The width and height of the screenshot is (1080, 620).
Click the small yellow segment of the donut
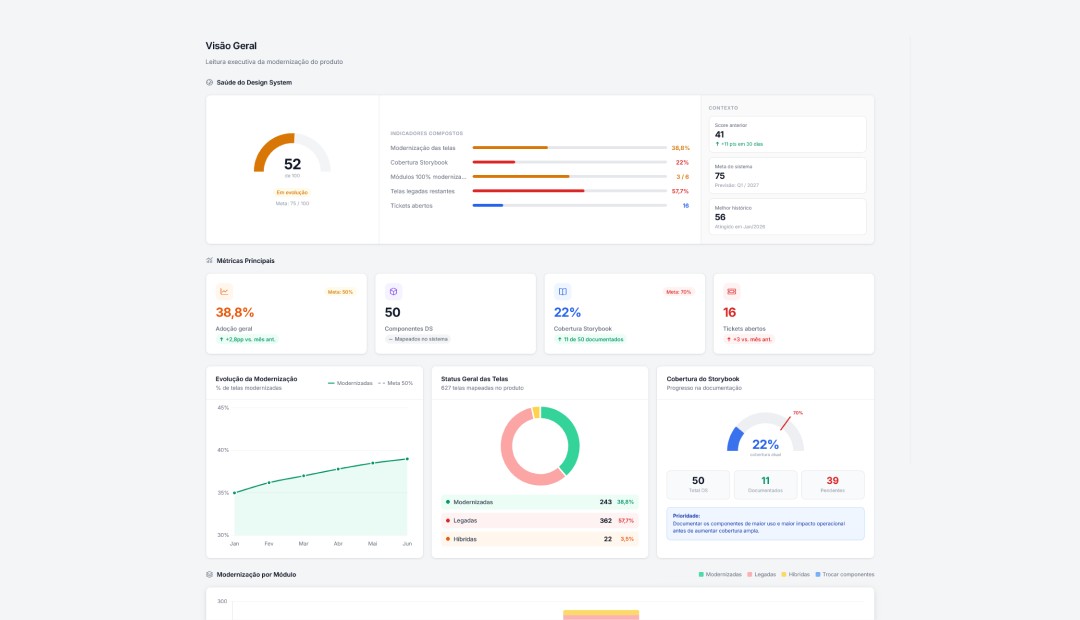(536, 412)
